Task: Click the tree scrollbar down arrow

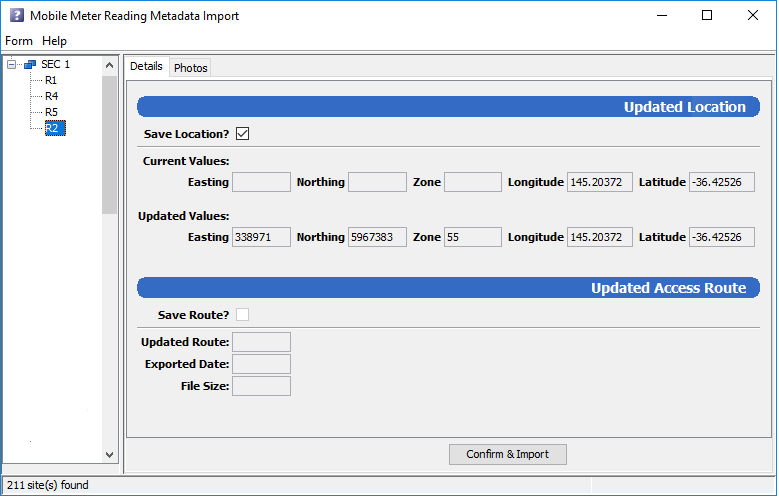Action: point(110,454)
